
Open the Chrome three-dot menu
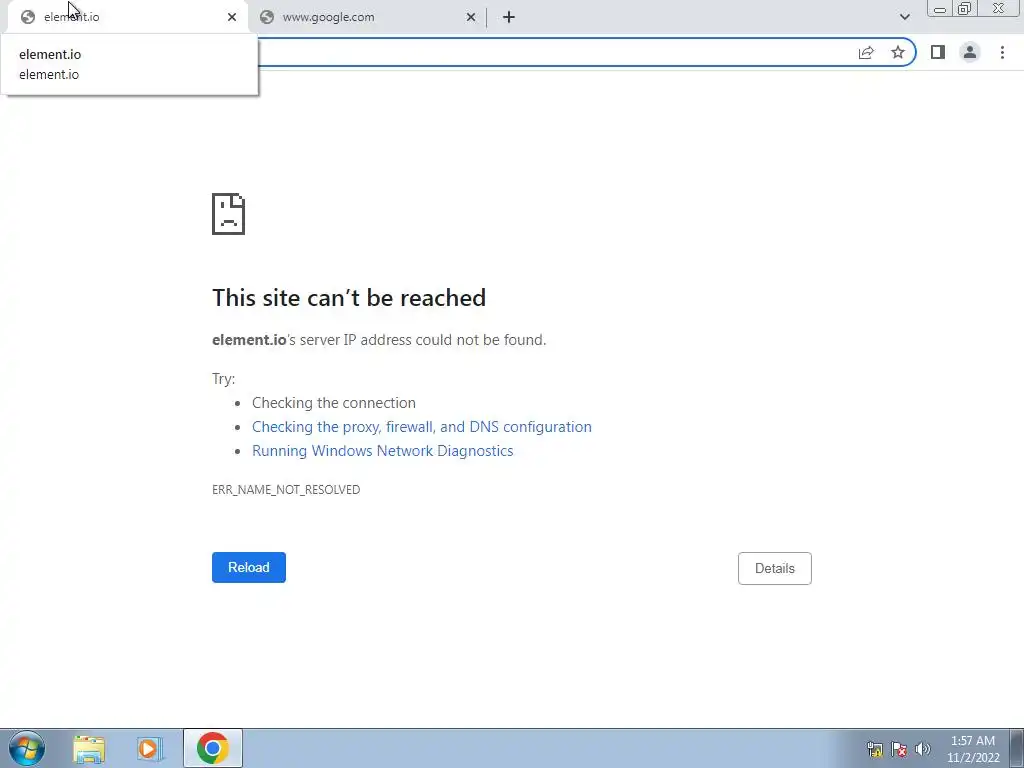click(x=1002, y=52)
